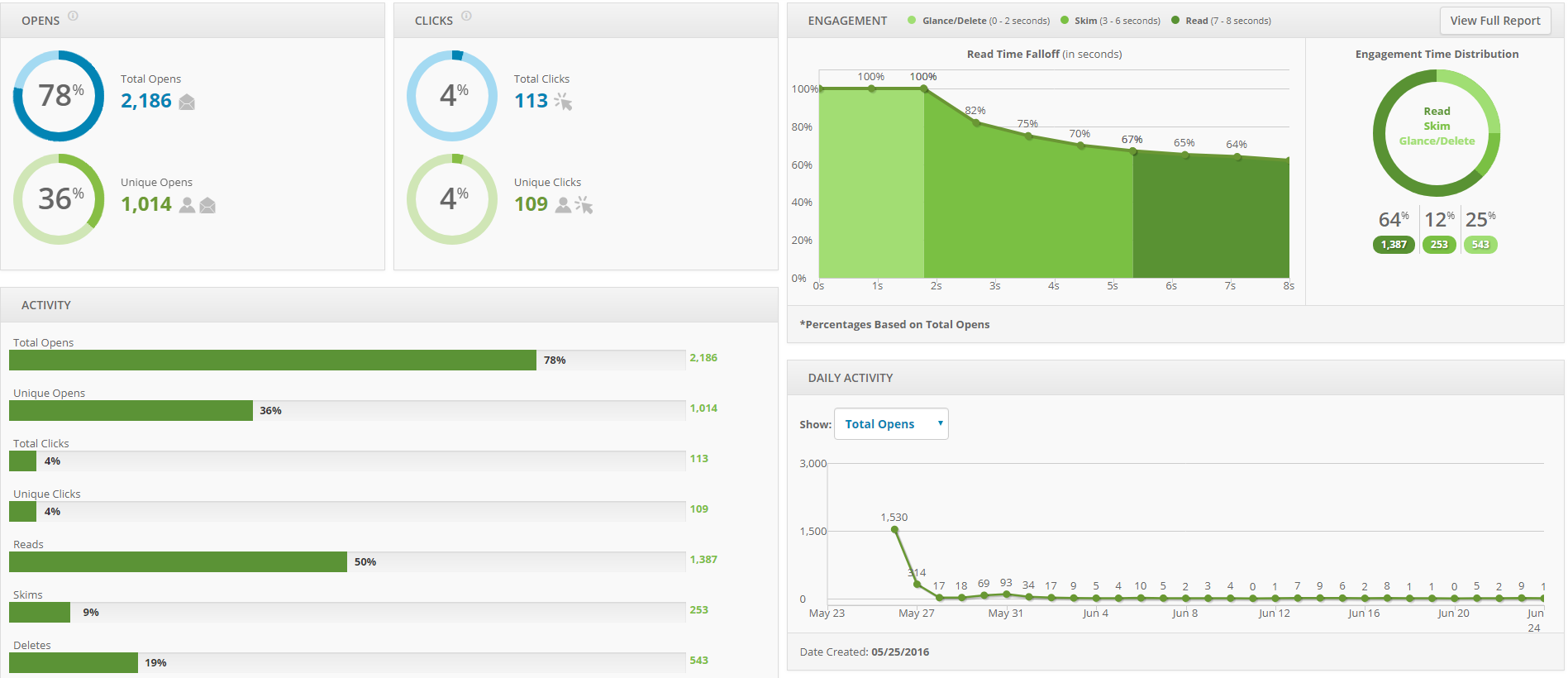1568x678 pixels.
Task: Click the Reads 50% activity bar
Action: (178, 562)
